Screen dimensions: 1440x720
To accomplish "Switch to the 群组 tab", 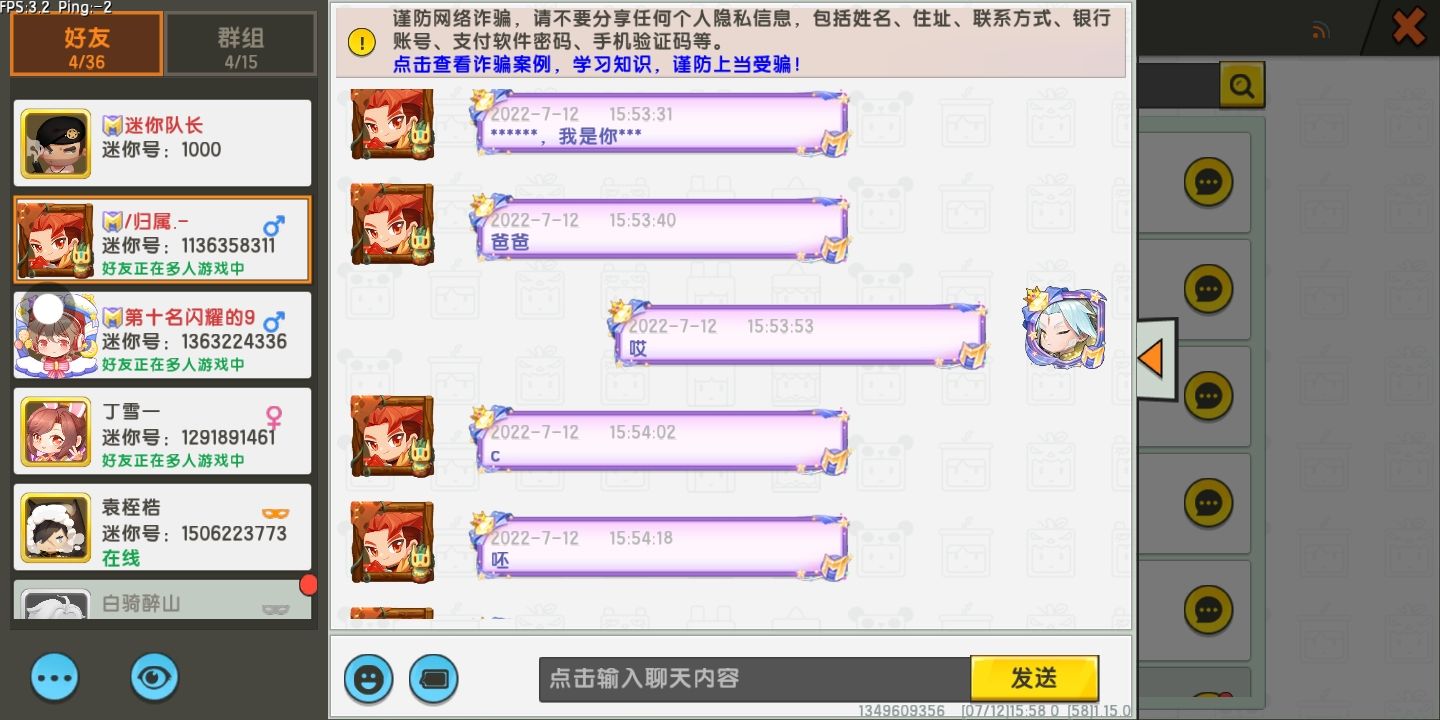I will [240, 45].
